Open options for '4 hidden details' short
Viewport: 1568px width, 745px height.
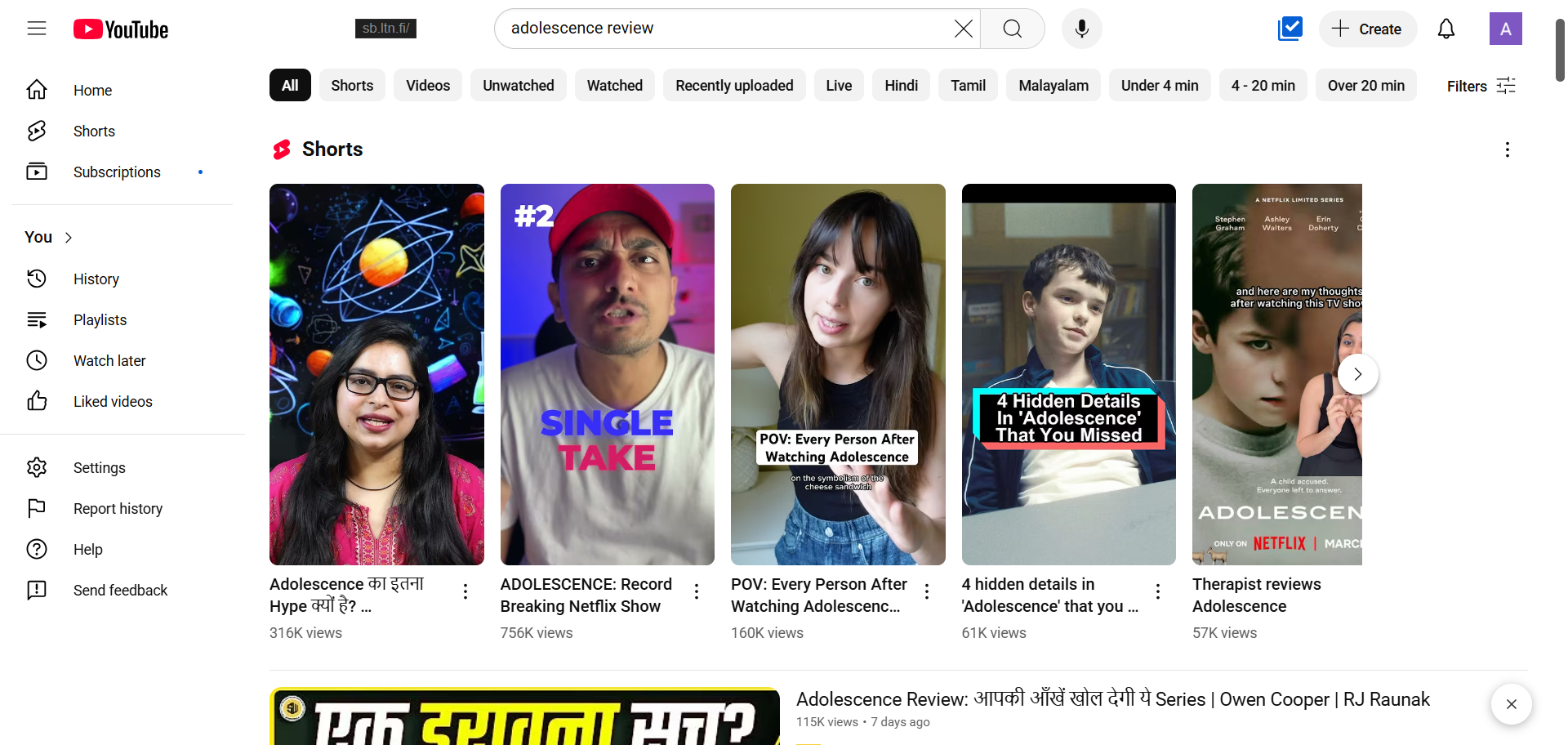click(1158, 591)
